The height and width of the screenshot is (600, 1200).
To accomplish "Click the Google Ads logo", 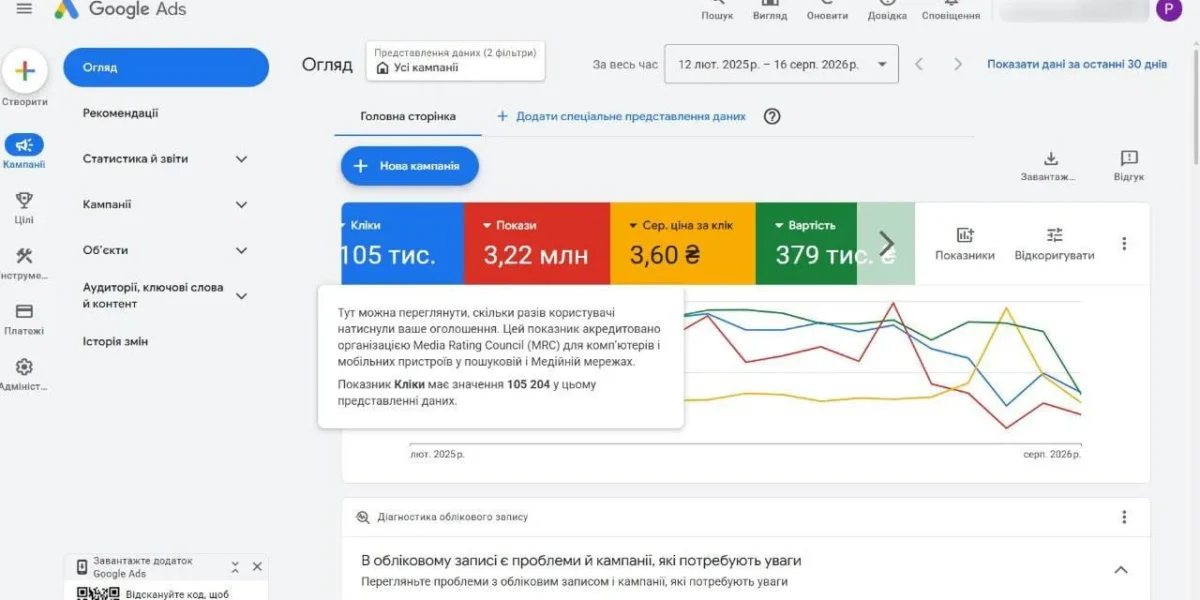I will pos(120,9).
